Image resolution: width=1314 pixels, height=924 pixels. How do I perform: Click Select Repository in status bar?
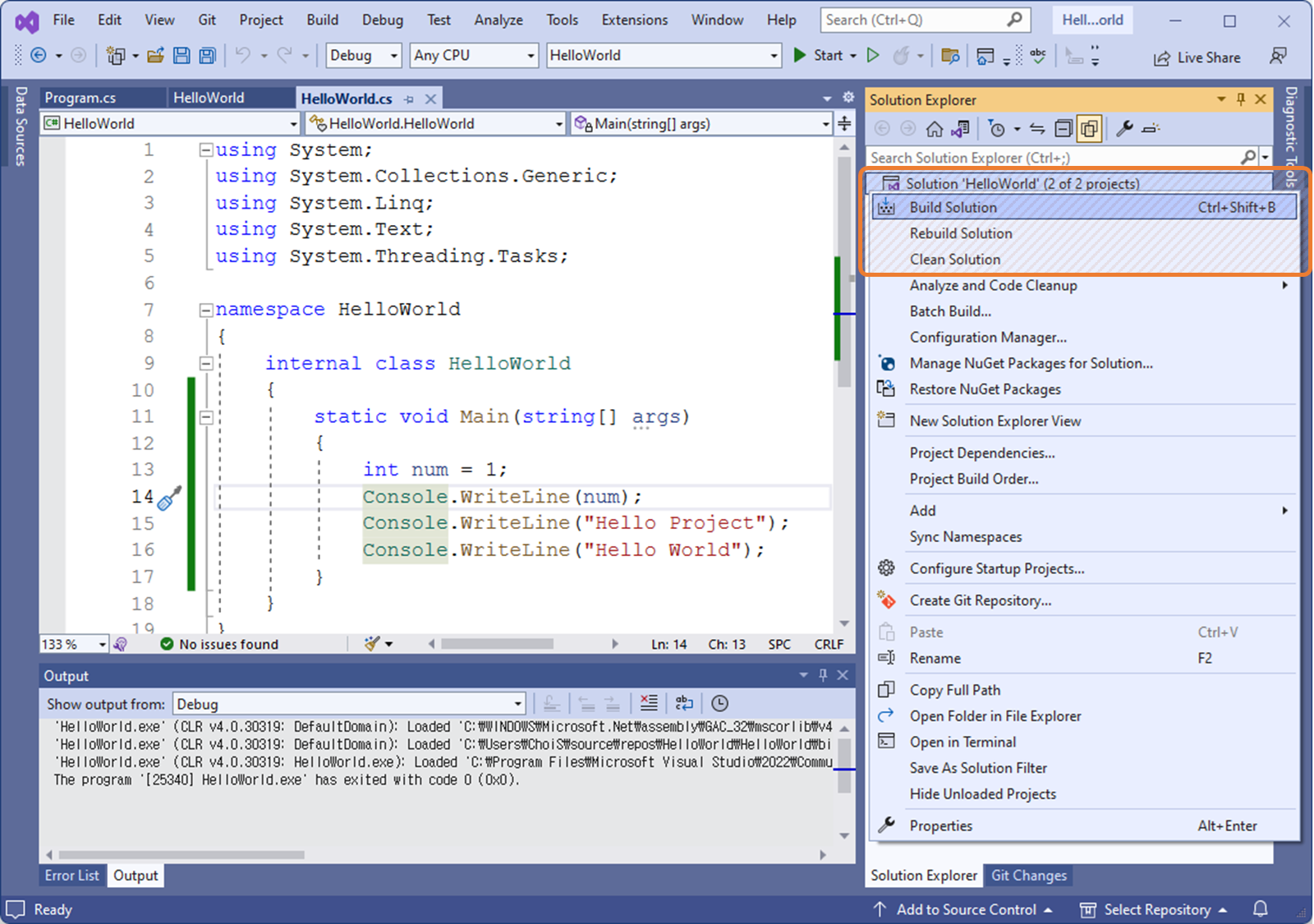coord(1154,909)
